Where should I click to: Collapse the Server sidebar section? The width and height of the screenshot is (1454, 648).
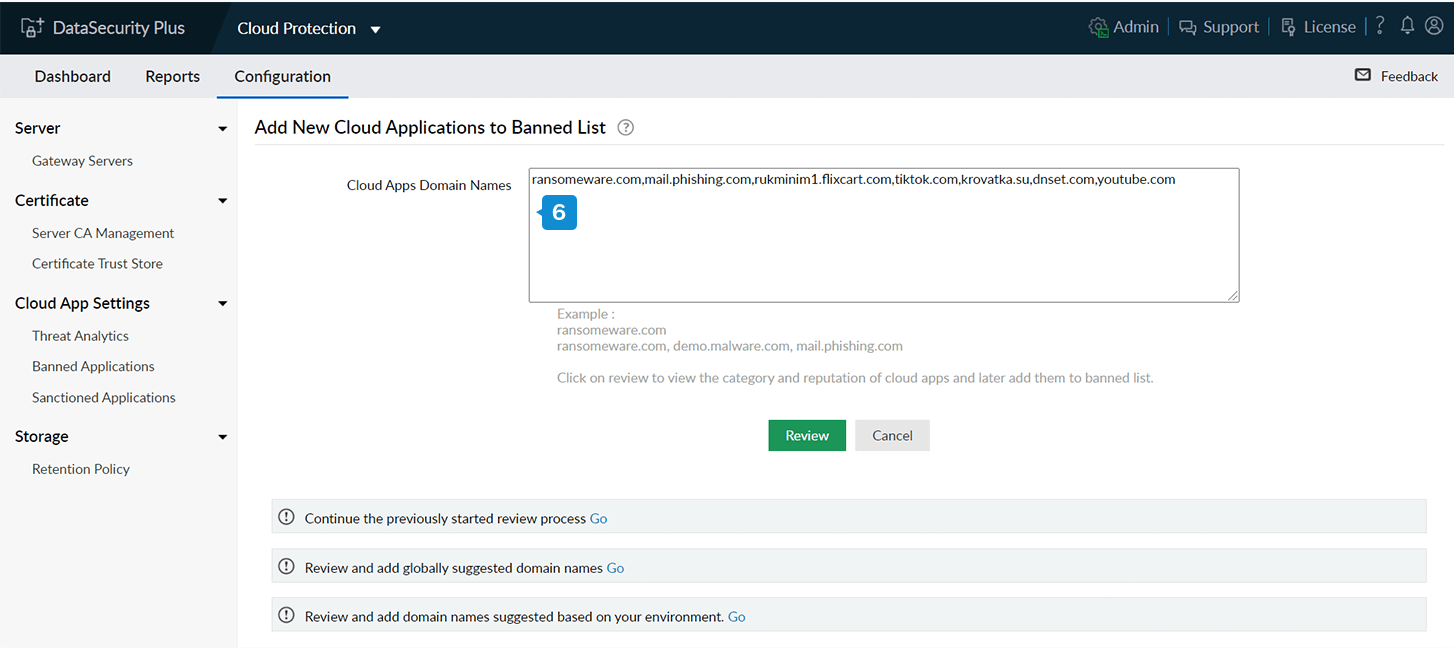pos(223,129)
